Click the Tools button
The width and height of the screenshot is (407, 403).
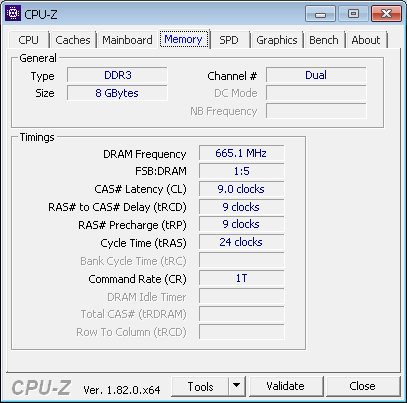tap(200, 386)
